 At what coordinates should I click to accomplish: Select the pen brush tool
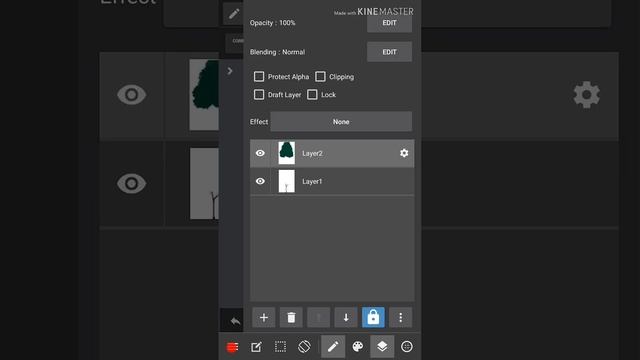click(x=333, y=347)
